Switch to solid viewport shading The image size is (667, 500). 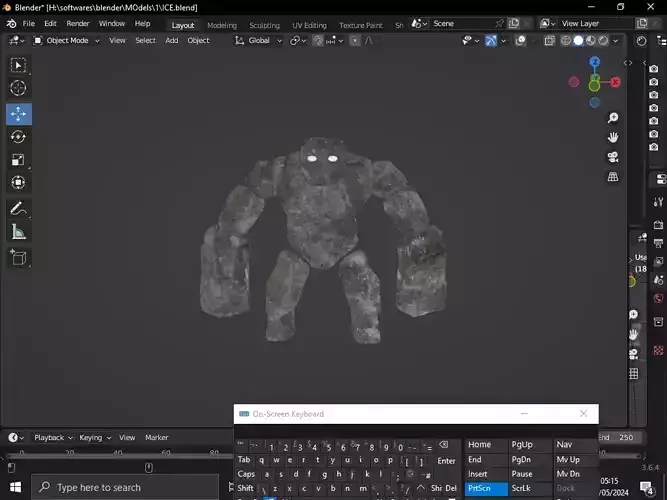(578, 40)
